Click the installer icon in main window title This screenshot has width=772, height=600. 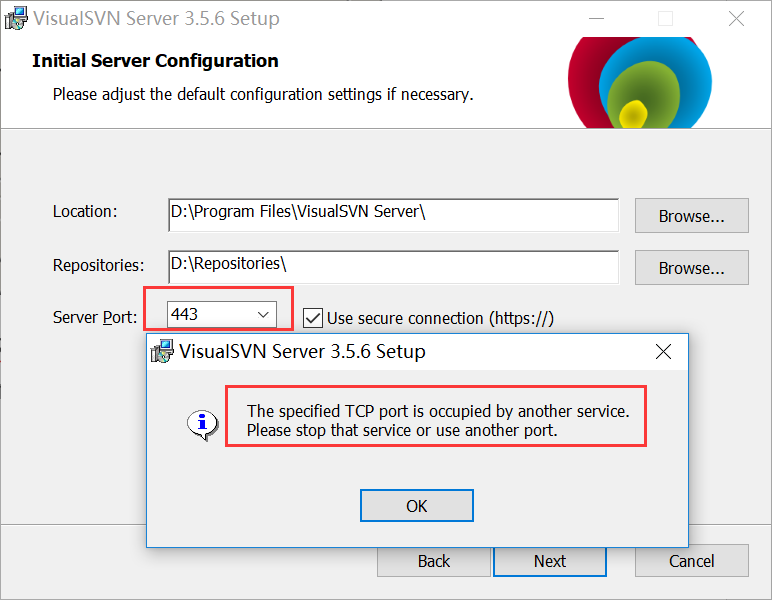click(16, 18)
